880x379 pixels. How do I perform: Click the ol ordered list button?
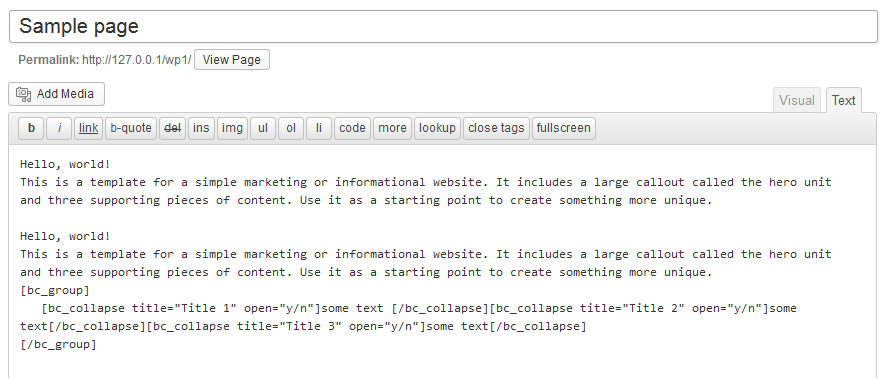[291, 128]
